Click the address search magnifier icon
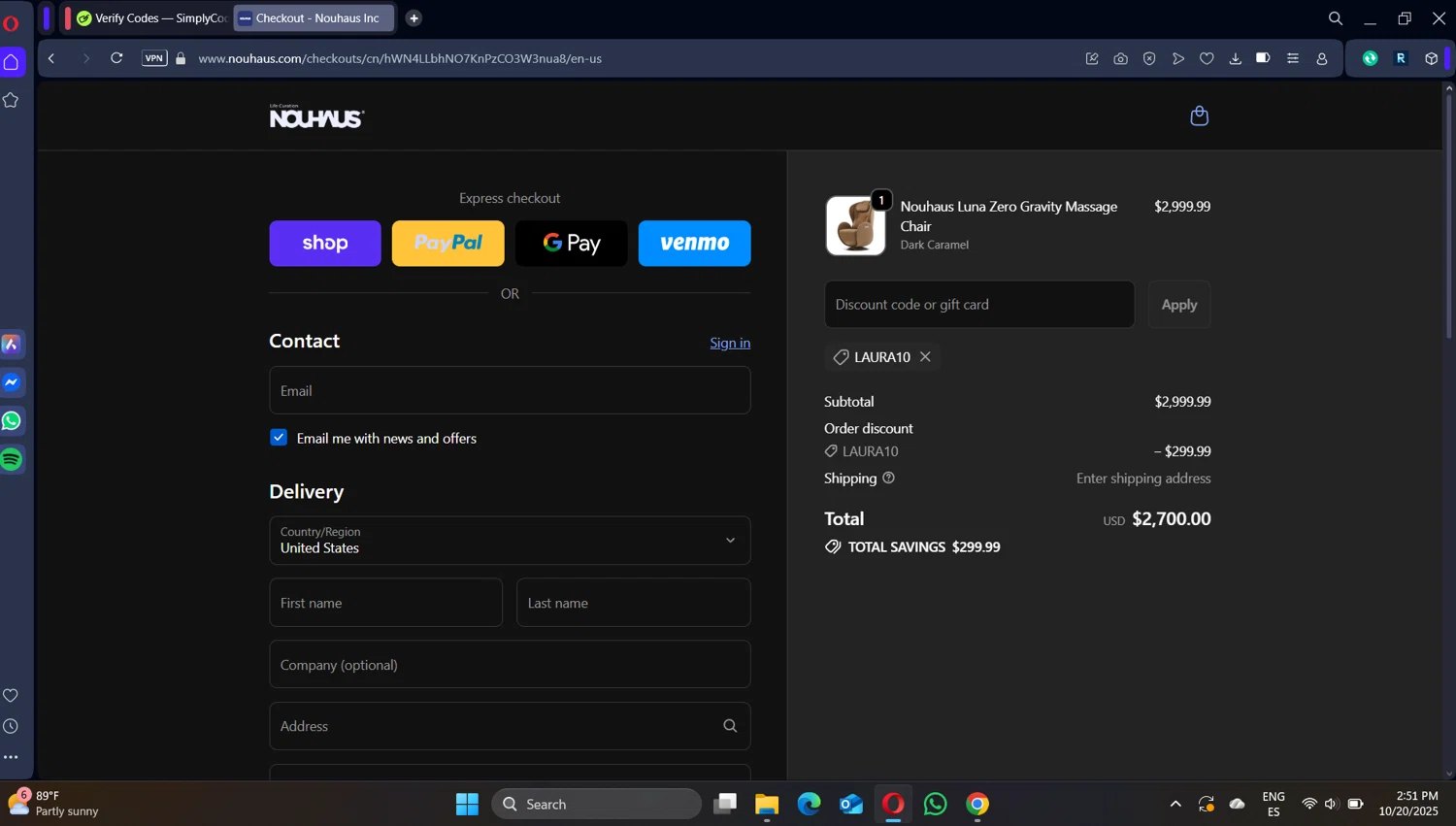The image size is (1456, 826). pos(730,726)
